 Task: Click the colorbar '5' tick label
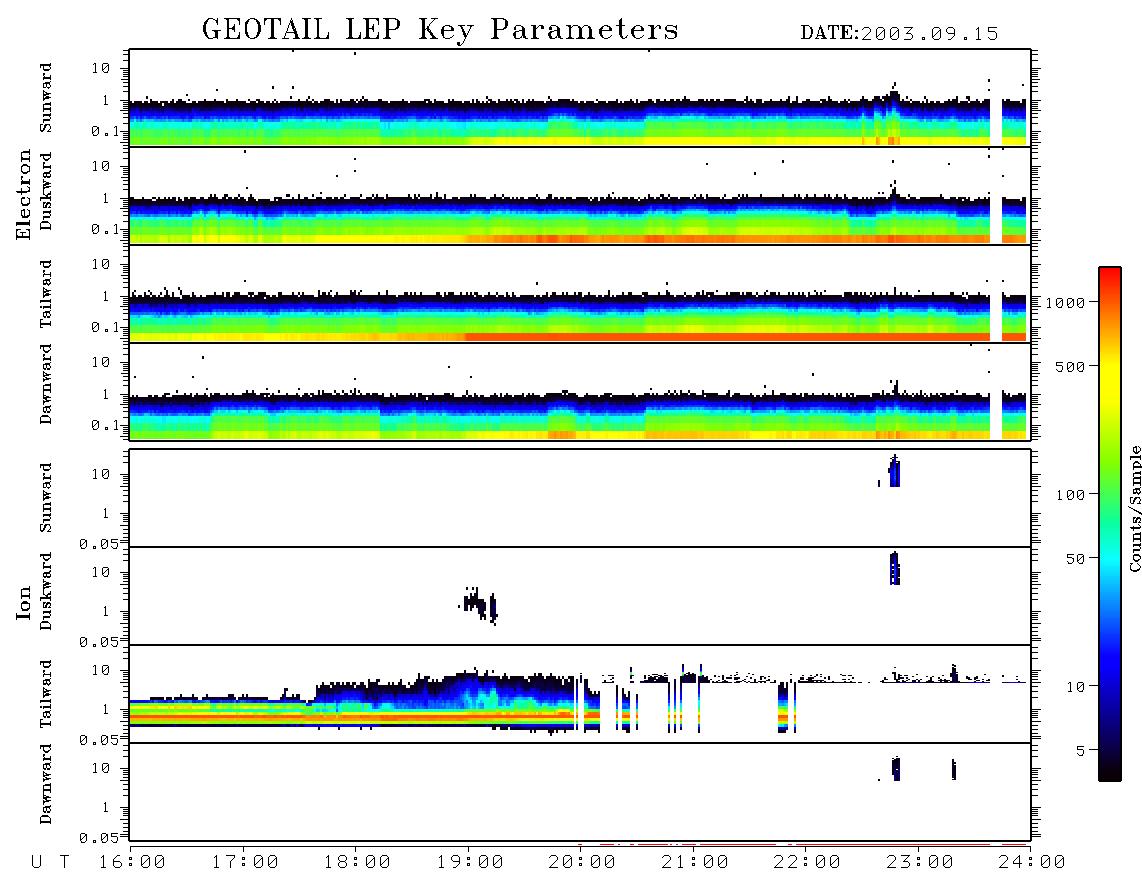1080,751
